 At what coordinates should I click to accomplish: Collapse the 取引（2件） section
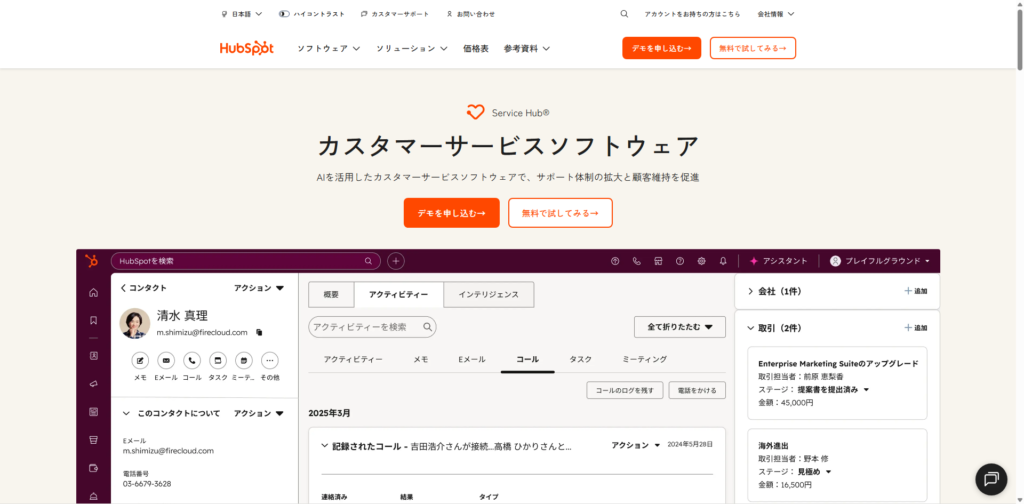pos(750,328)
